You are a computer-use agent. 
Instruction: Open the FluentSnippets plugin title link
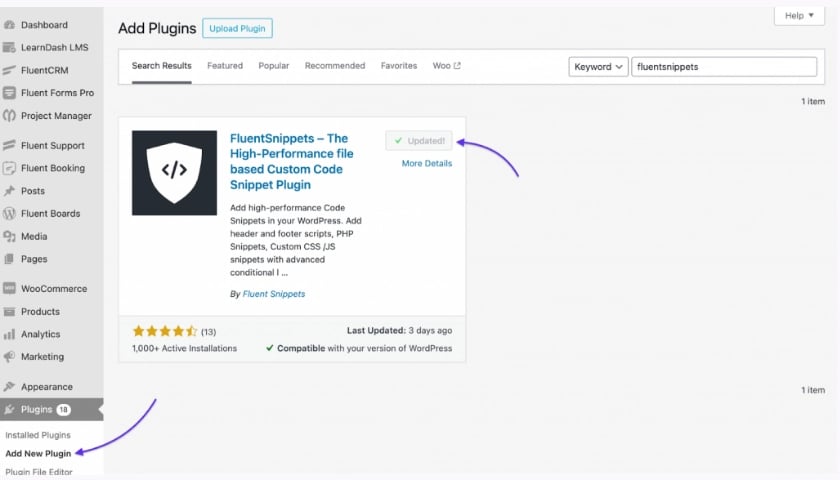pos(291,162)
